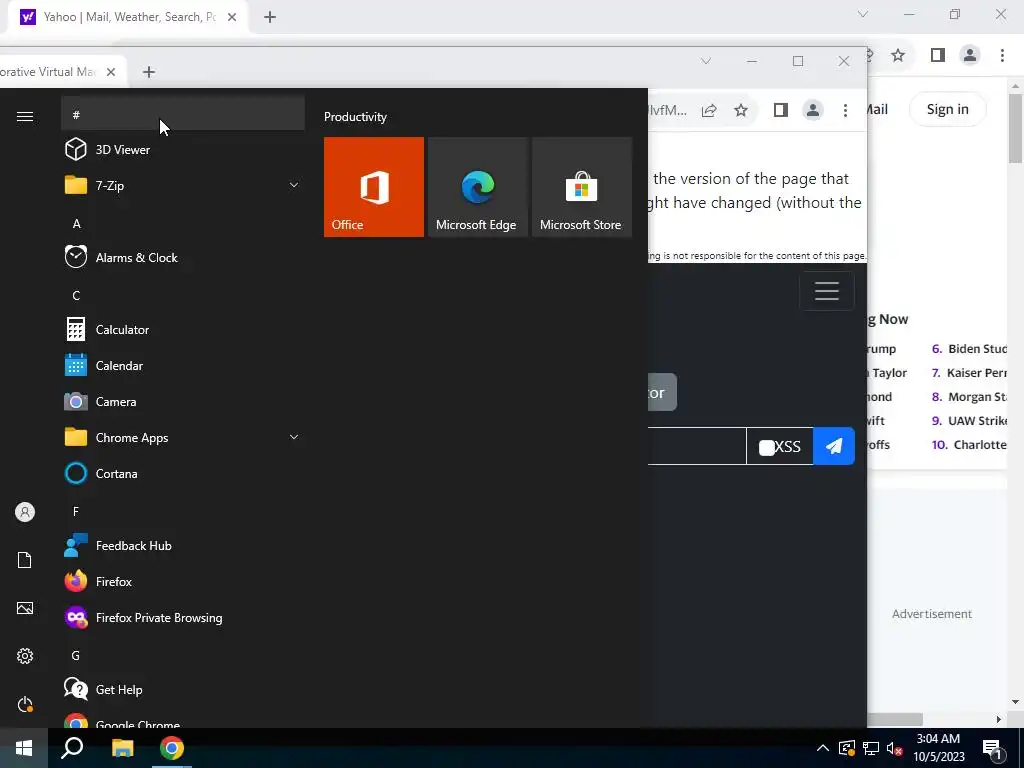Click the Yahoo page vertical scrollbar

pyautogui.click(x=1015, y=129)
